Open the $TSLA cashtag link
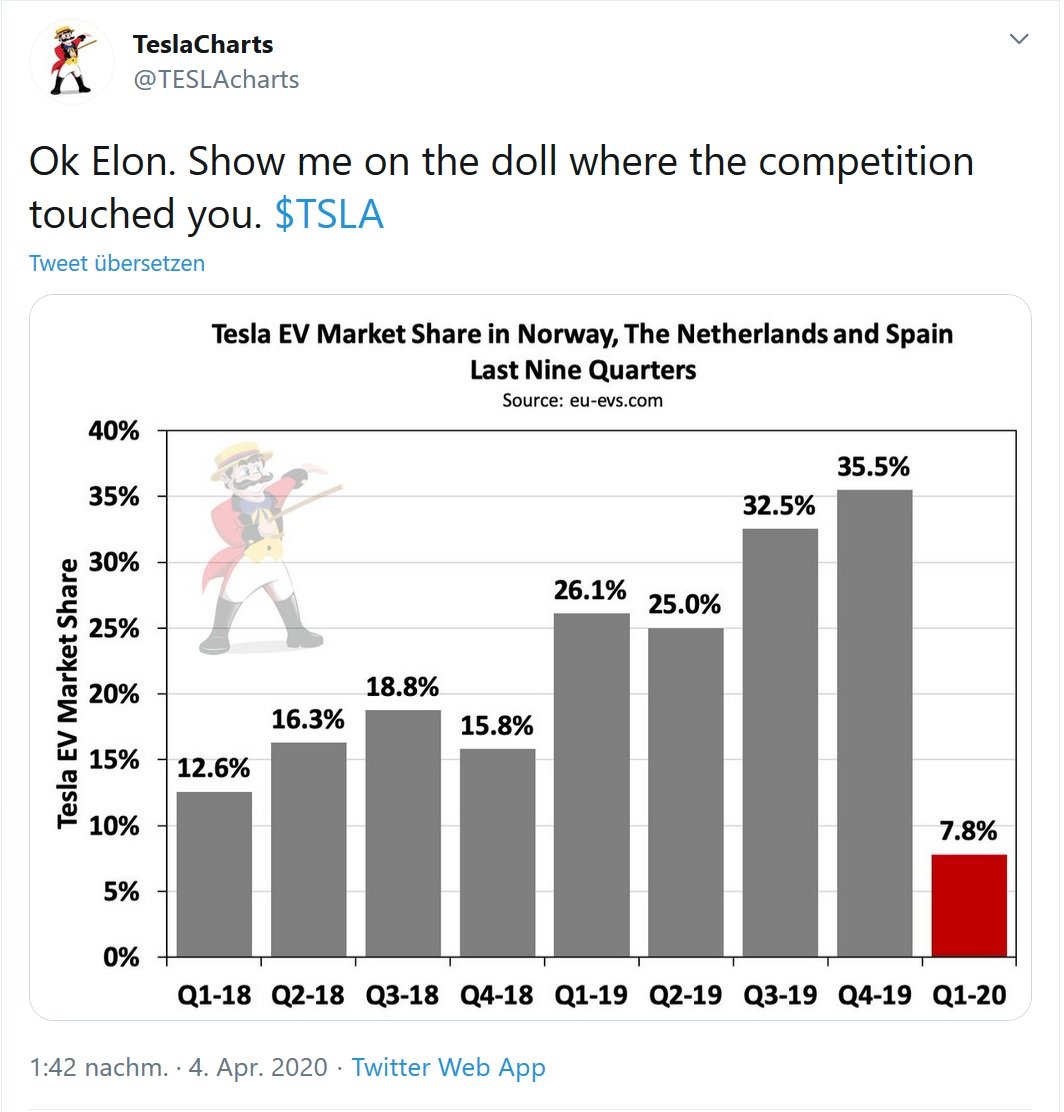 329,214
